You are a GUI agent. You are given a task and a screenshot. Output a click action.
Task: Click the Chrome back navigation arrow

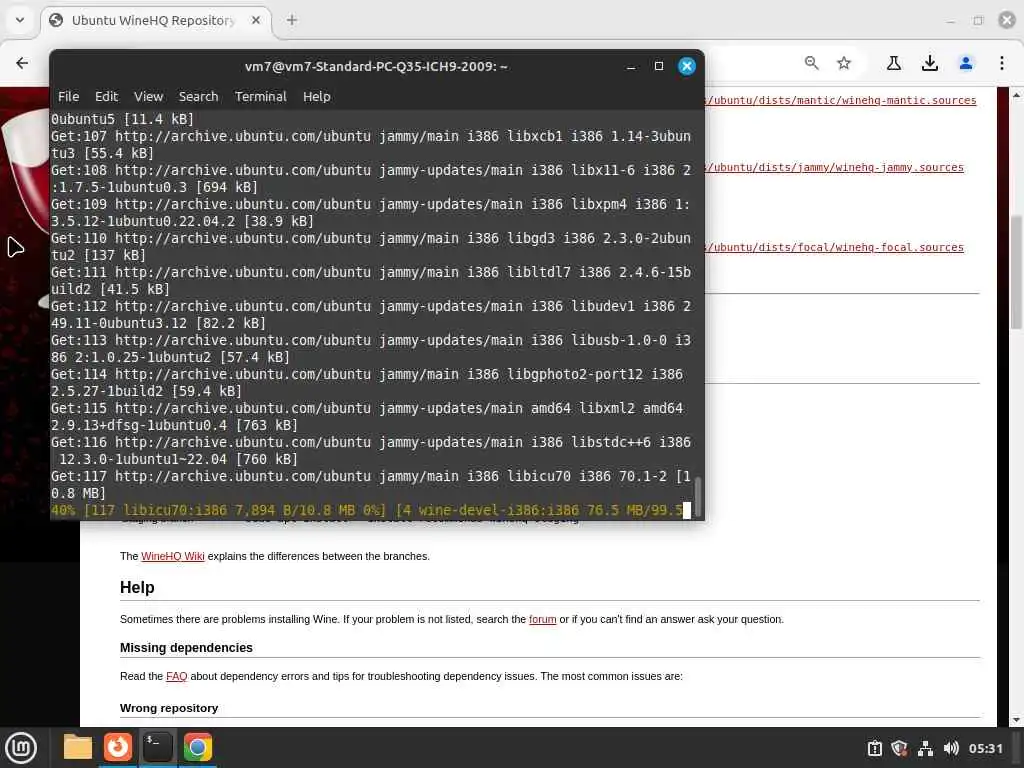click(22, 63)
